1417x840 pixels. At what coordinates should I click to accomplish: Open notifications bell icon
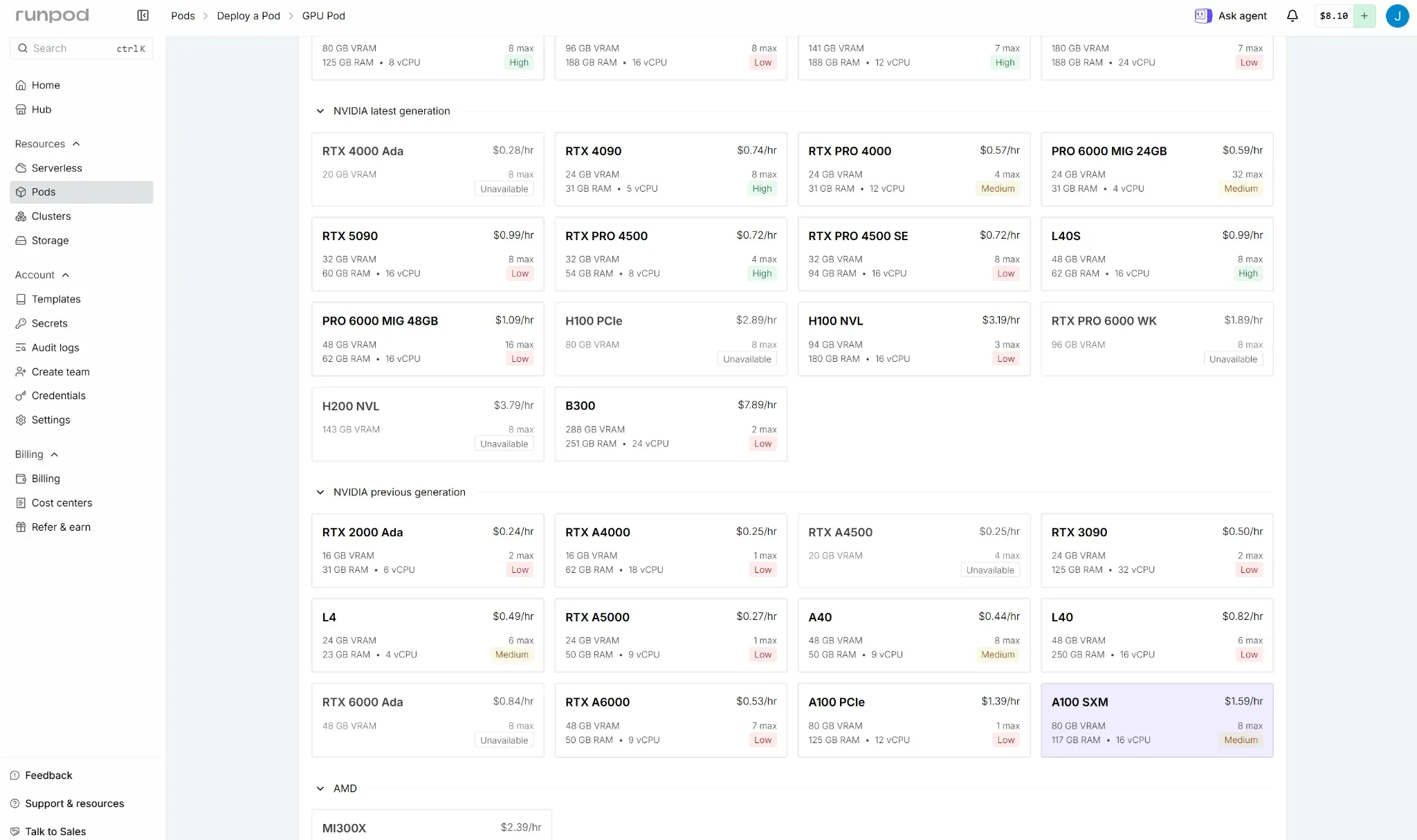pyautogui.click(x=1292, y=15)
